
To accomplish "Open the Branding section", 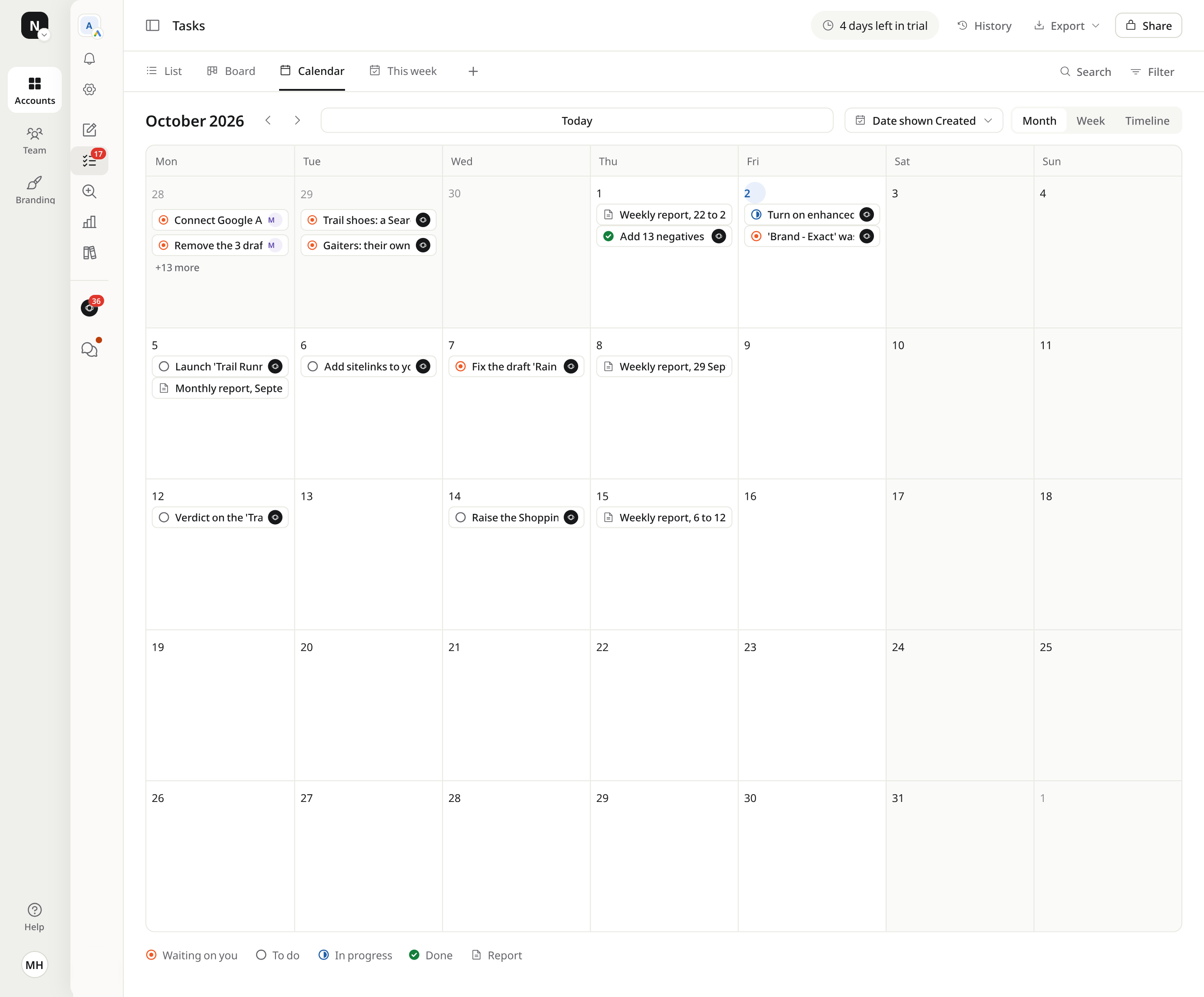I will 35,190.
